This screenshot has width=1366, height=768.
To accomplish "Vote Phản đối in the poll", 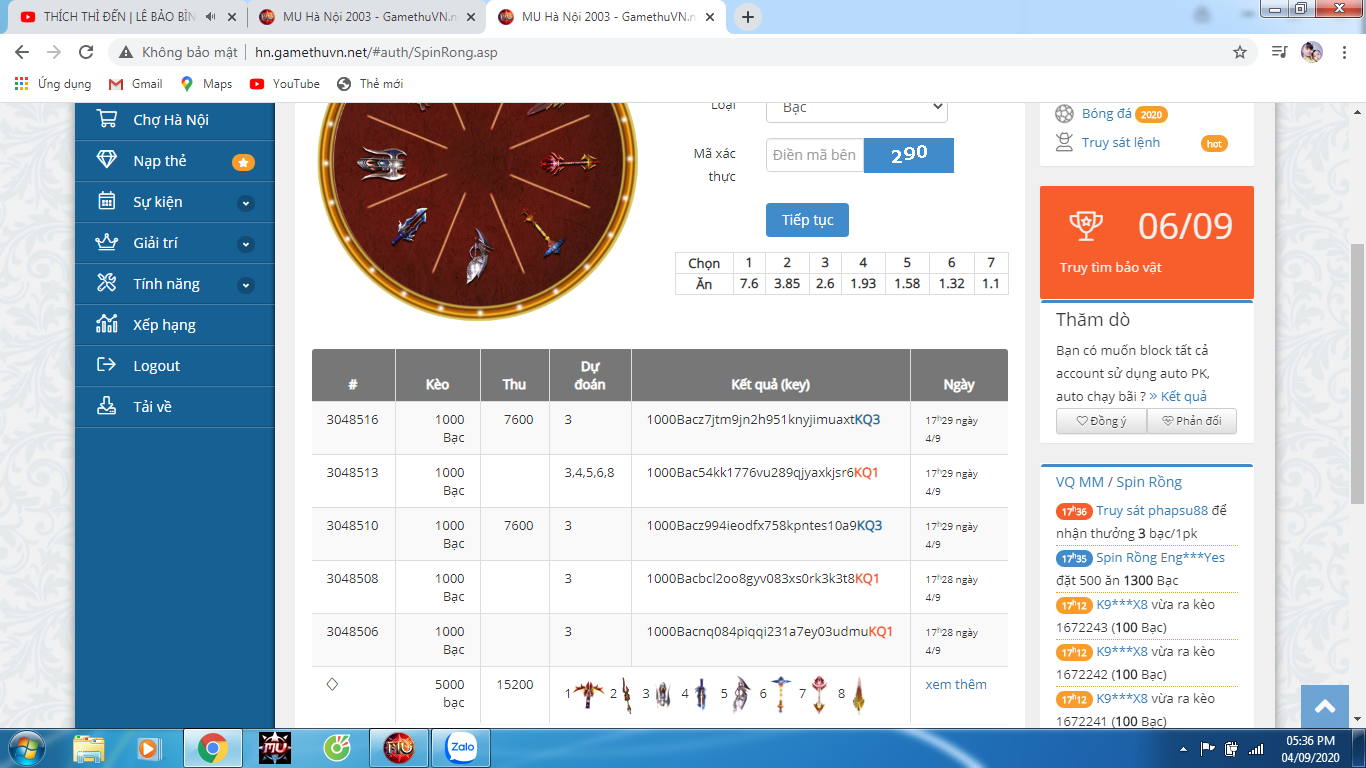I will click(x=1190, y=421).
